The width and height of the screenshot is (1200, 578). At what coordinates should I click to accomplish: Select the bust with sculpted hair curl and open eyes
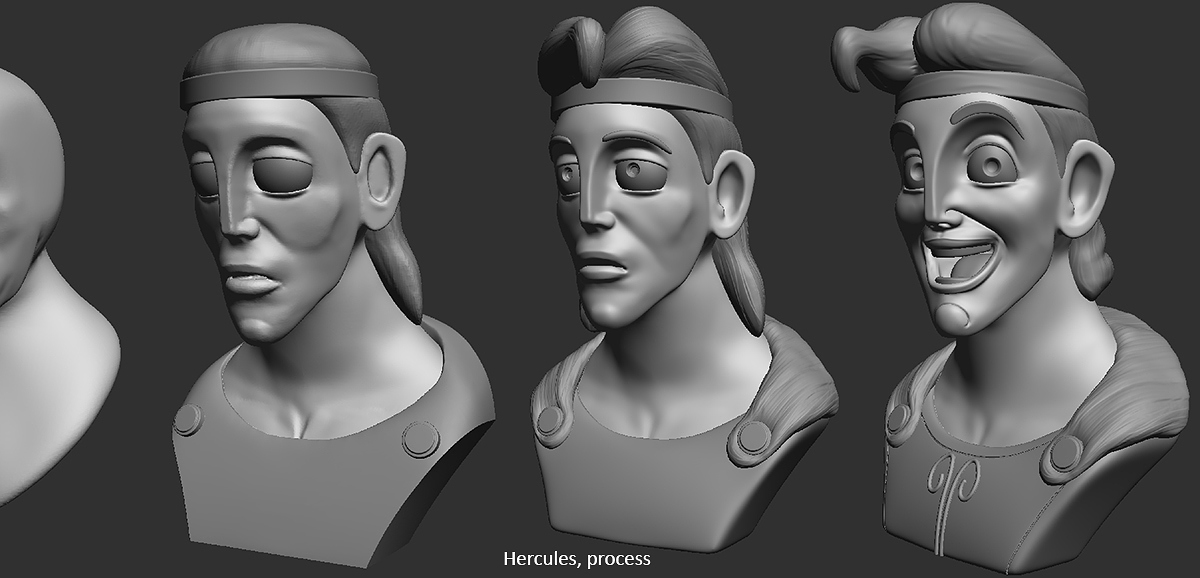[683, 280]
